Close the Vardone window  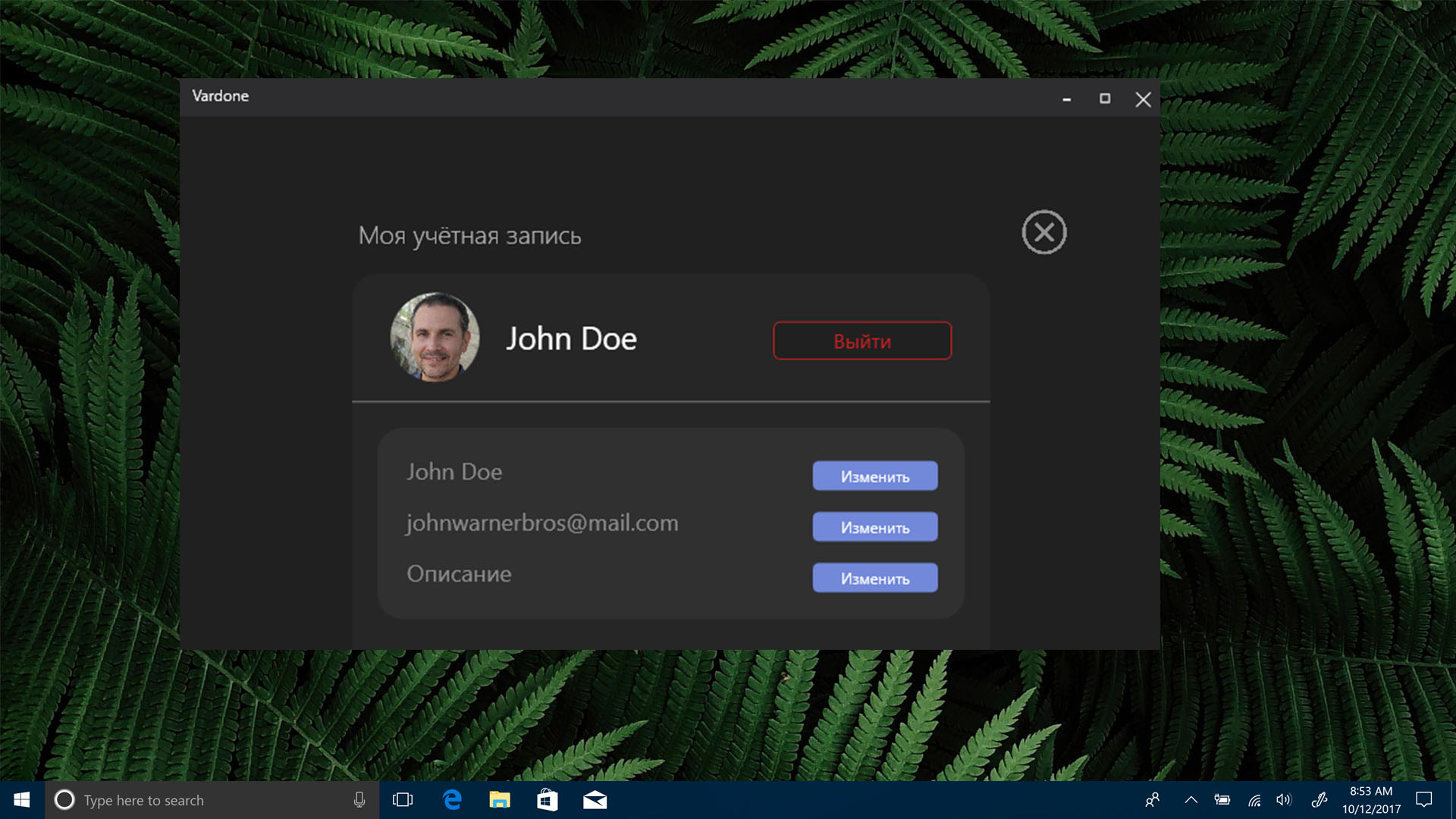pos(1143,99)
